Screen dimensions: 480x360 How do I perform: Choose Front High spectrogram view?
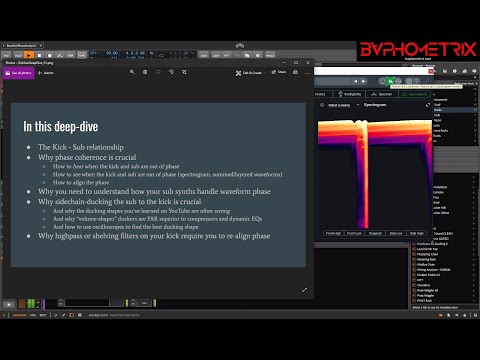coord(333,233)
